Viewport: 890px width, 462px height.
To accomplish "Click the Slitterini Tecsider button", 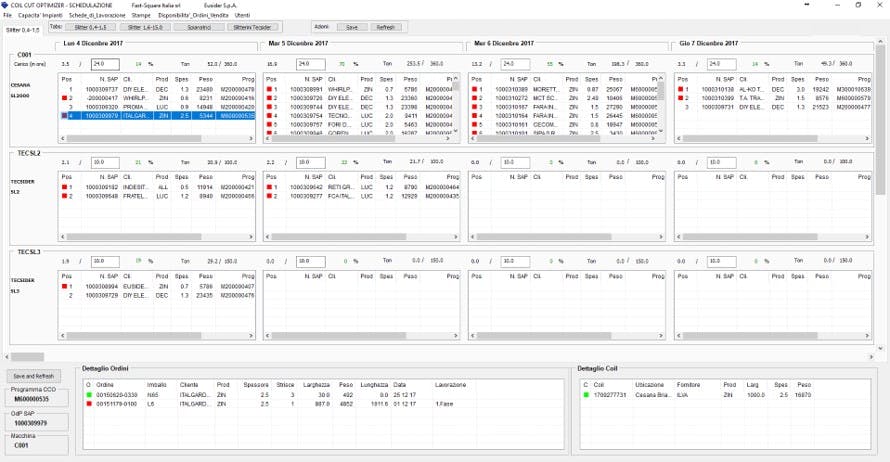I will 252,27.
